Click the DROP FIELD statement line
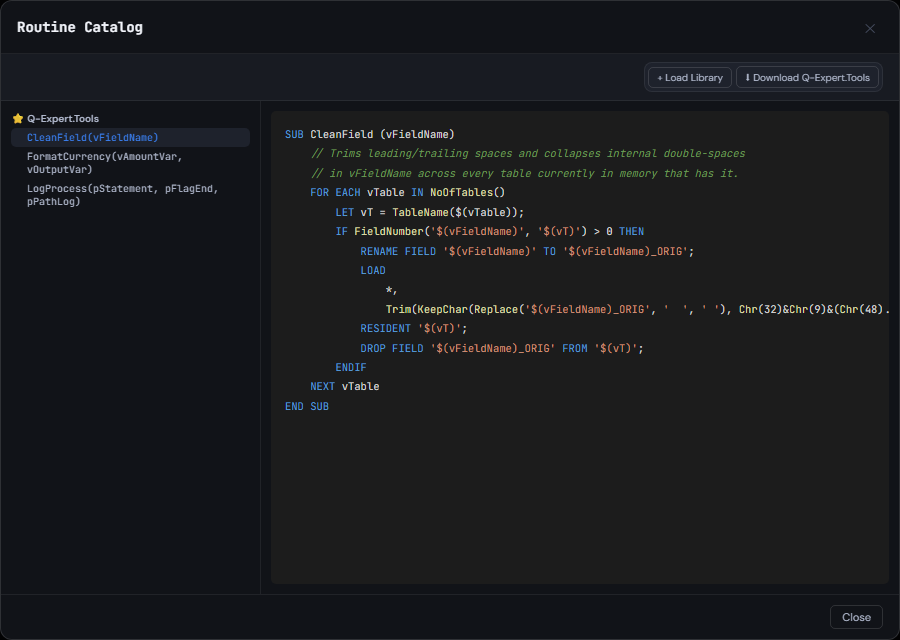 pos(502,348)
